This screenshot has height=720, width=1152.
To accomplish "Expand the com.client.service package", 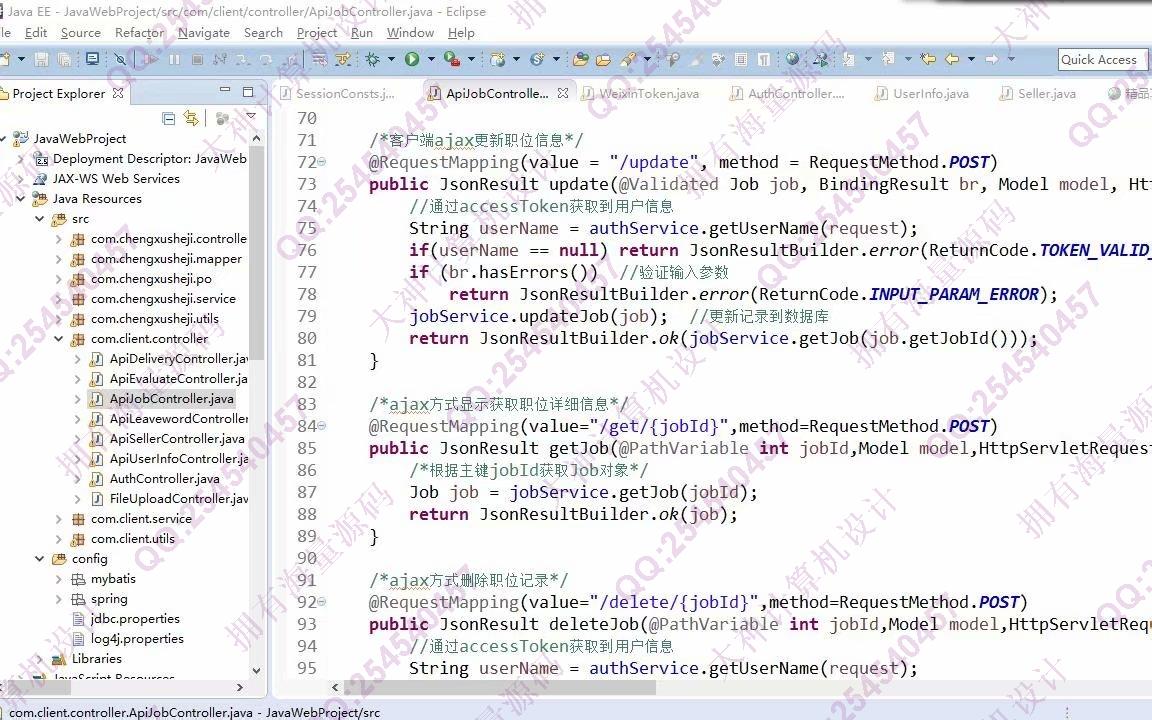I will pos(59,519).
